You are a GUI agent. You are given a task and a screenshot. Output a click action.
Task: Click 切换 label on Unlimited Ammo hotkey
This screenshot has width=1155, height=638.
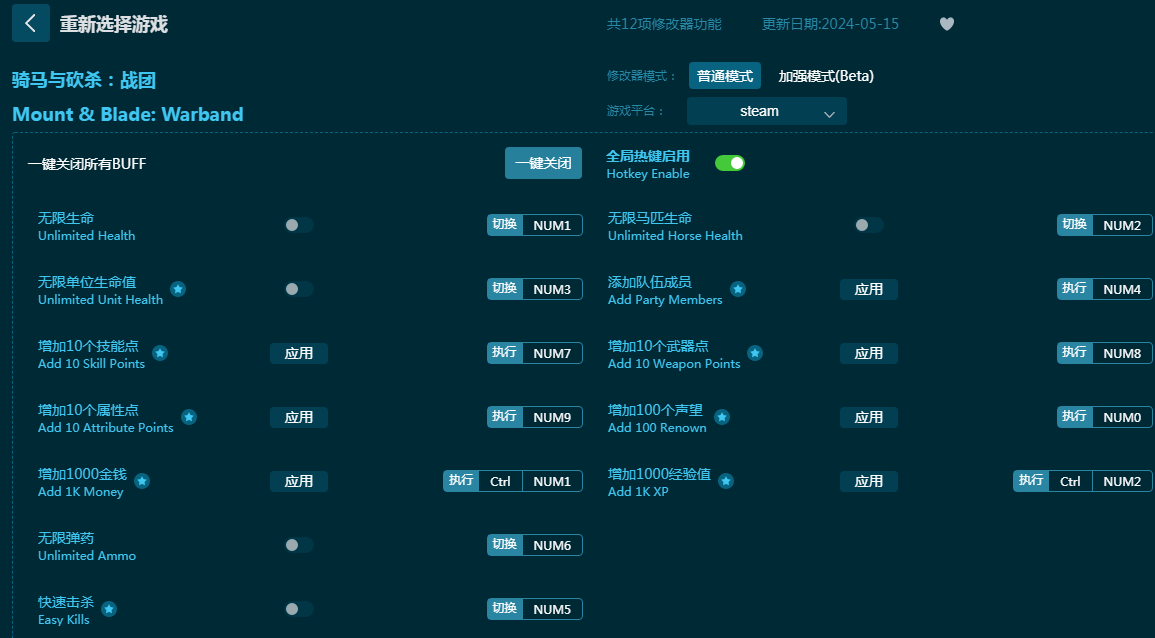tap(505, 544)
